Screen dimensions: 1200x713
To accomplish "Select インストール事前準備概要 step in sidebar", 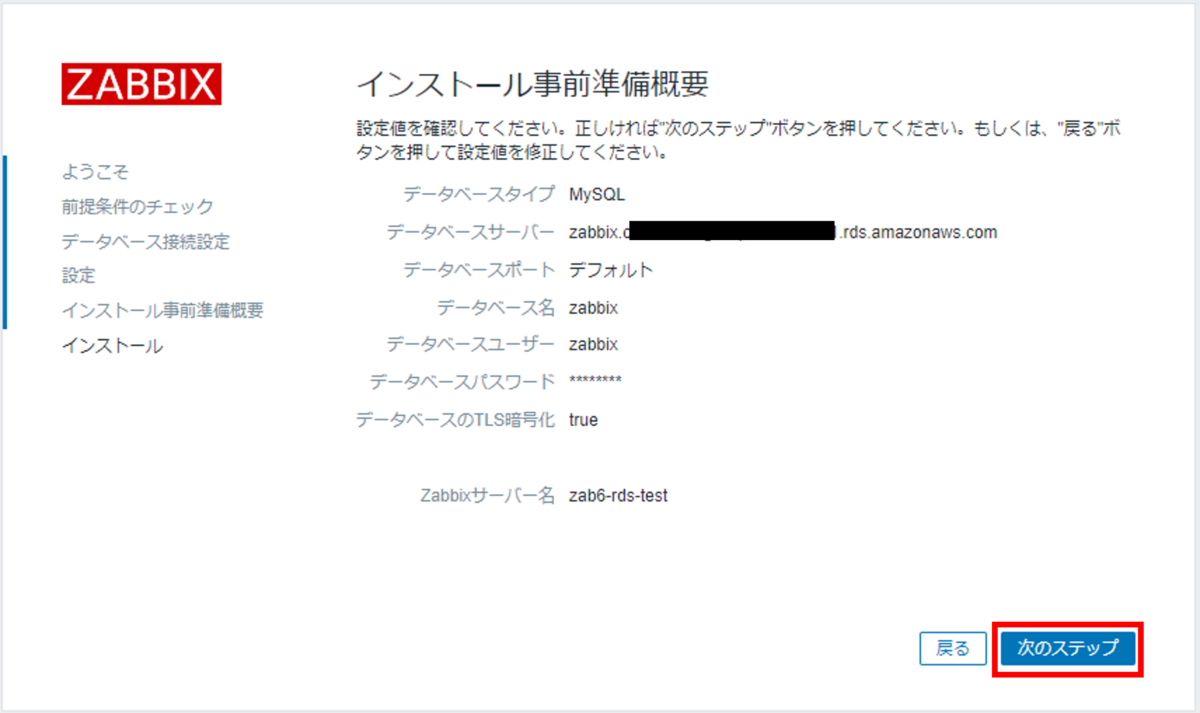I will pyautogui.click(x=162, y=310).
